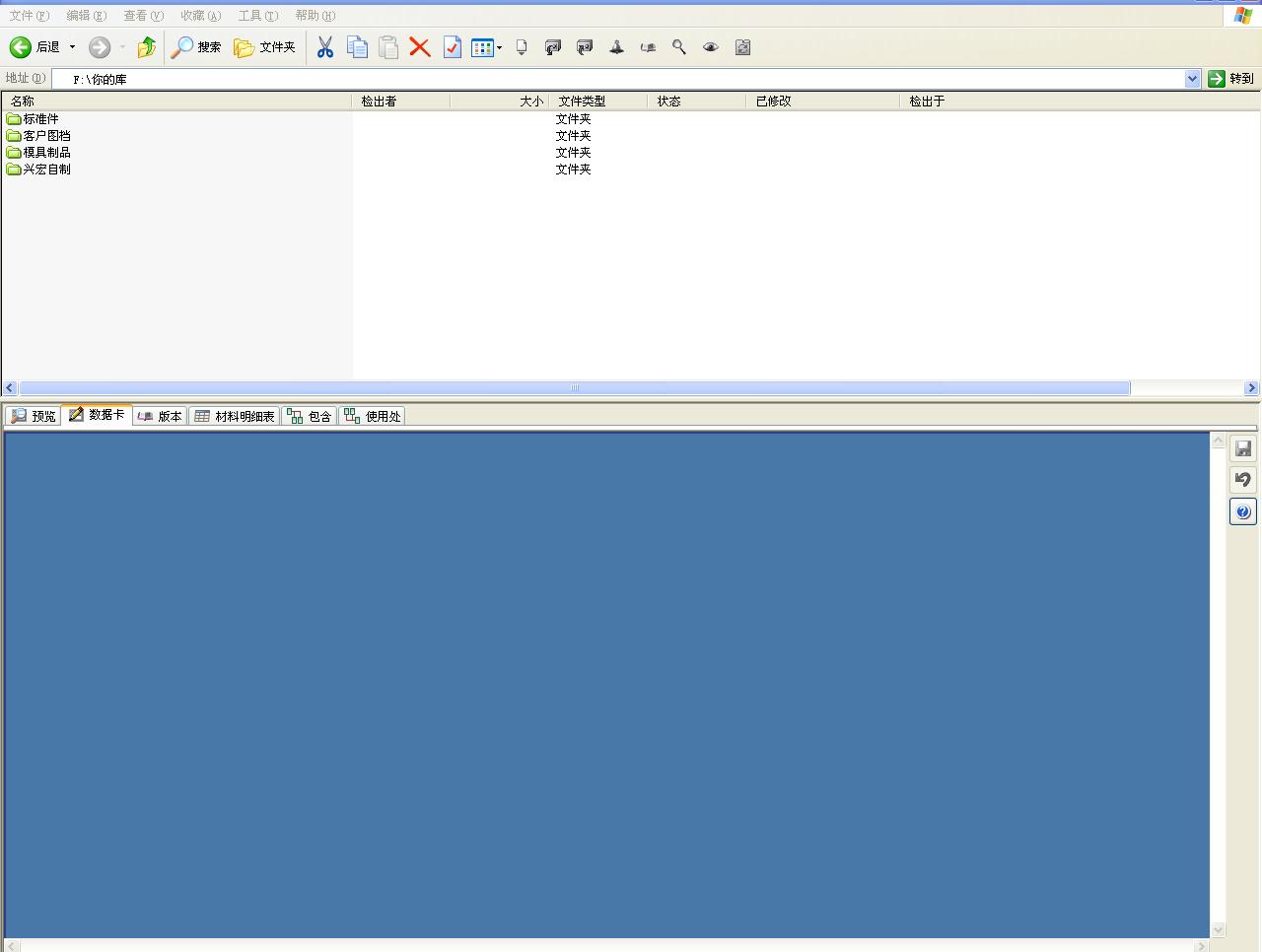Expand the Views dropdown arrow
Screen dimensions: 1262x952
(x=500, y=47)
